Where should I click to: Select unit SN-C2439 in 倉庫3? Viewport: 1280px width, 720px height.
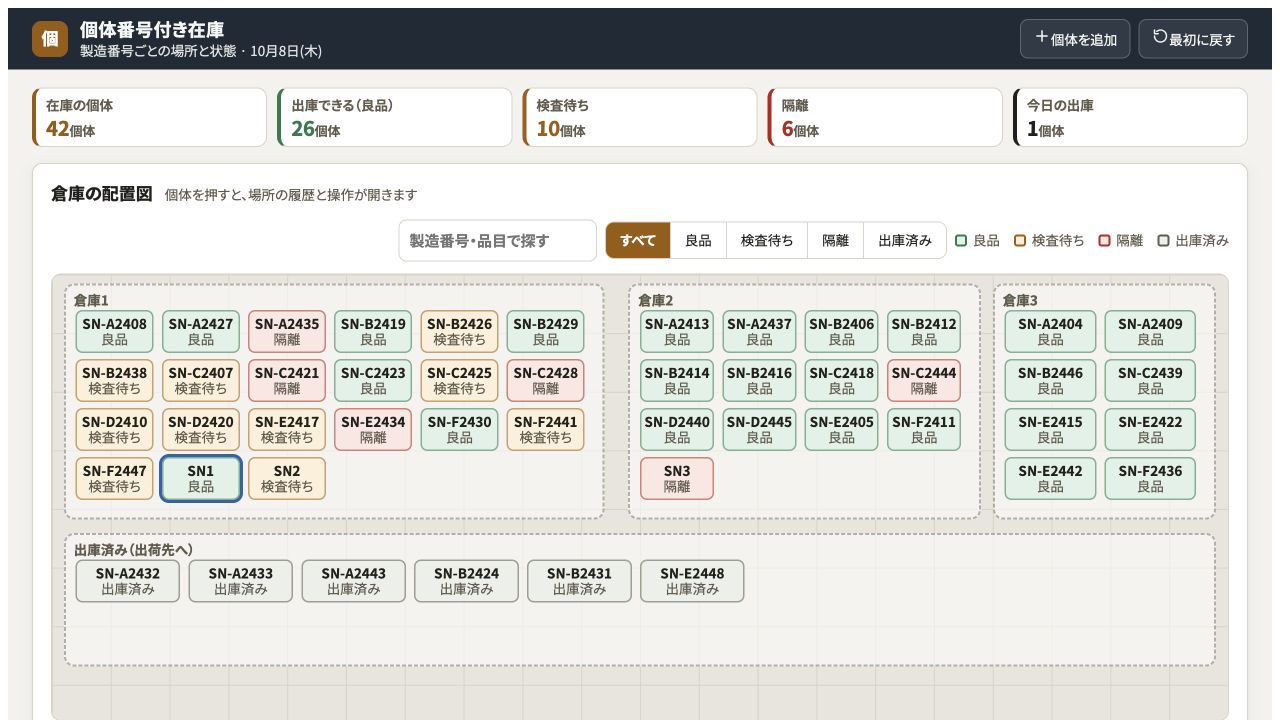pos(1150,380)
